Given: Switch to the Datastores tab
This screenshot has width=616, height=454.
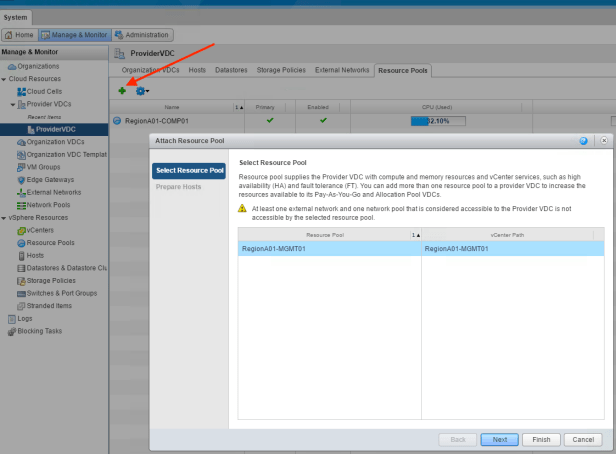Looking at the screenshot, I should pos(231,70).
